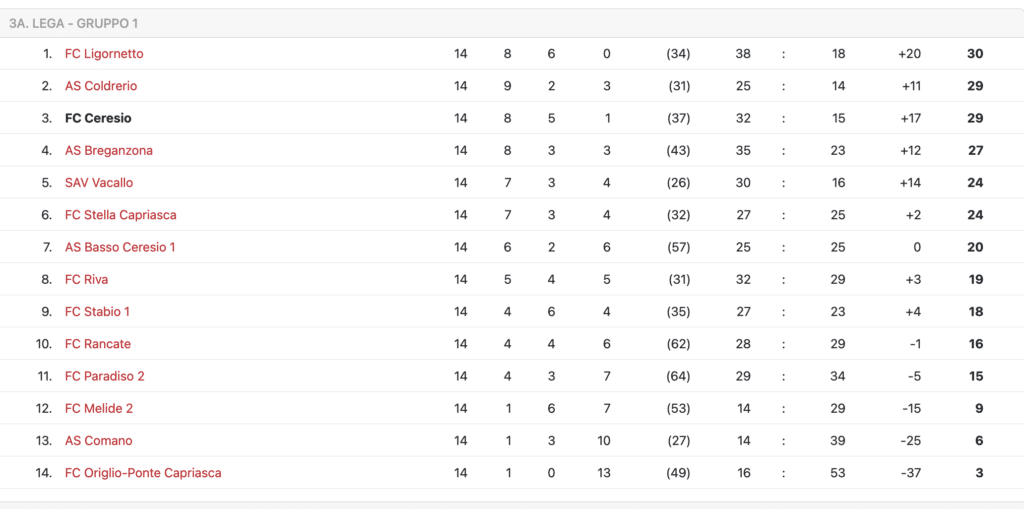Click the 3A. LEGA - GRUPPO 1 header
Screen dimensions: 1024x509
(x=74, y=24)
